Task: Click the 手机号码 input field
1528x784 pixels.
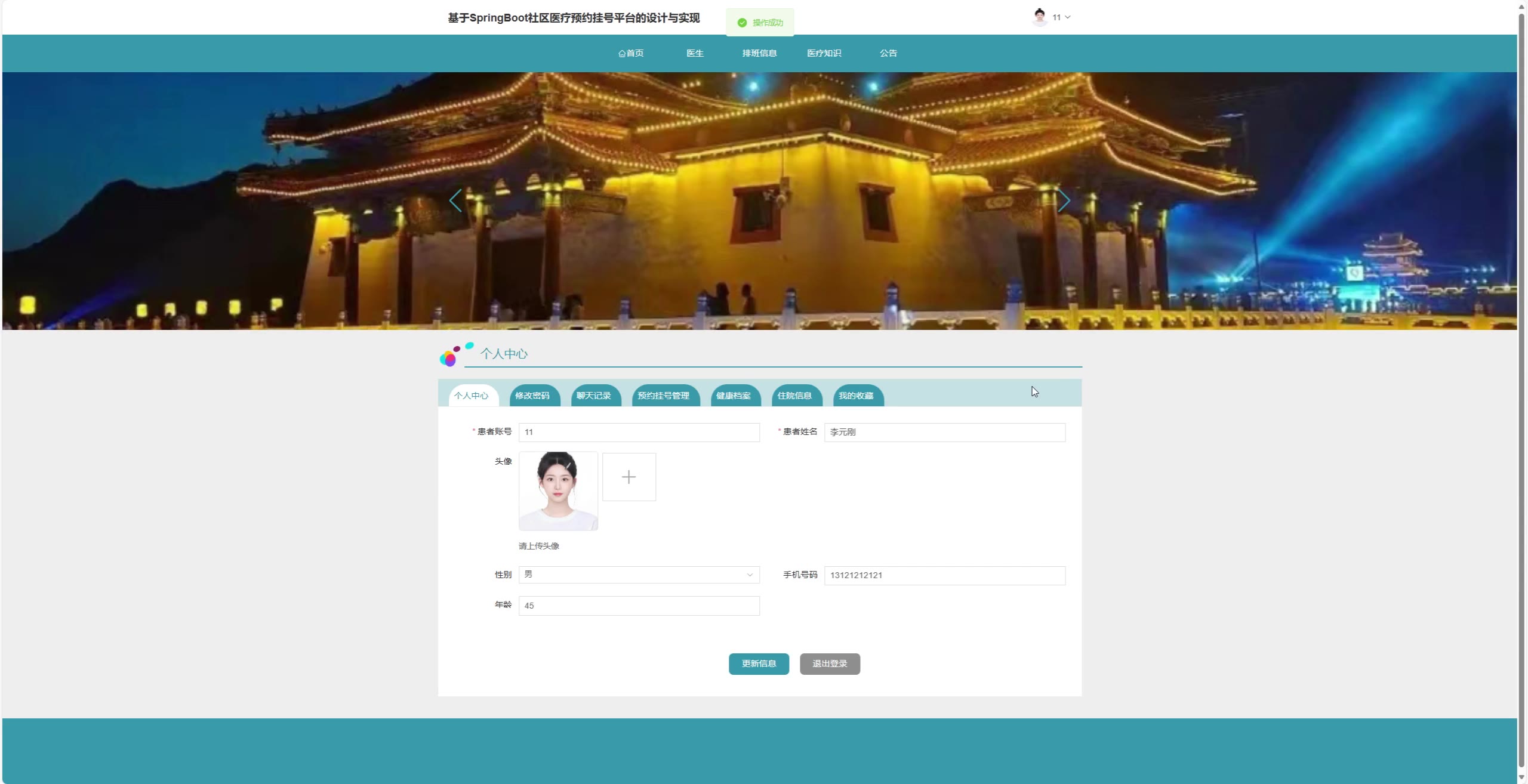Action: point(944,575)
